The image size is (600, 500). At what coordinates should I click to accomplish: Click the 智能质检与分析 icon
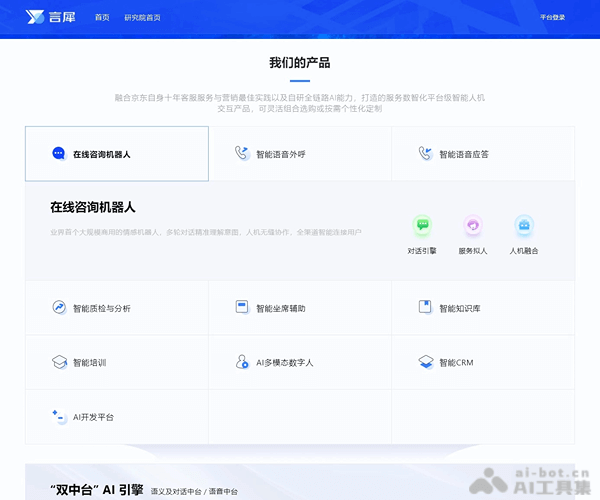click(x=59, y=308)
